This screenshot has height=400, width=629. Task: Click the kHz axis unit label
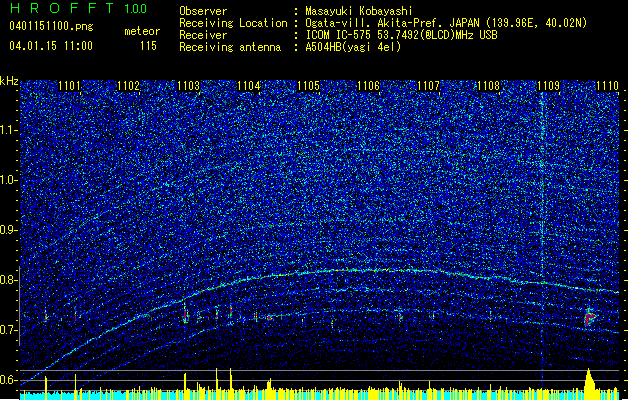[x=9, y=81]
